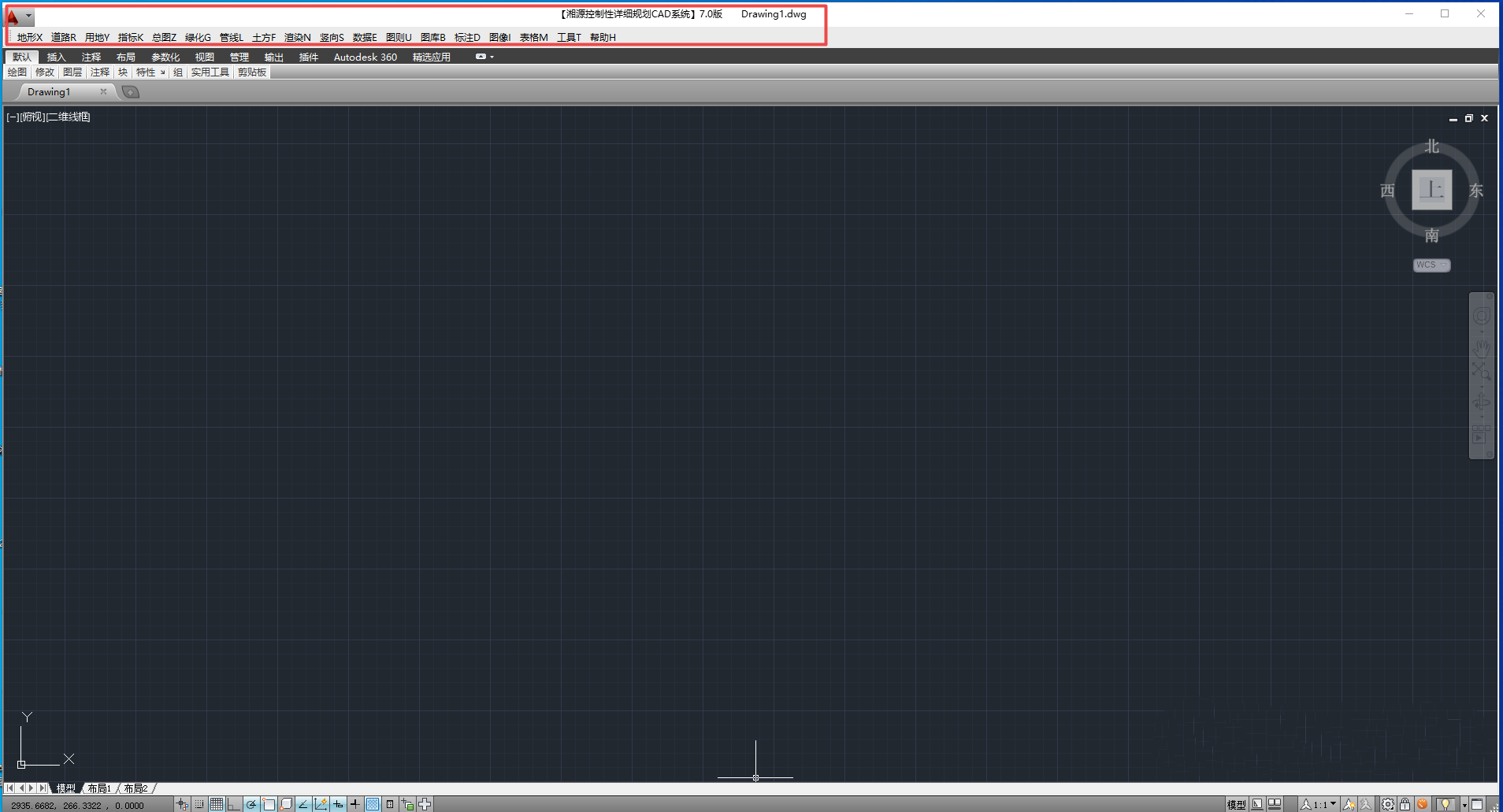Image resolution: width=1503 pixels, height=812 pixels.
Task: Open the 1:1 annotation scale dropdown
Action: coord(1319,804)
